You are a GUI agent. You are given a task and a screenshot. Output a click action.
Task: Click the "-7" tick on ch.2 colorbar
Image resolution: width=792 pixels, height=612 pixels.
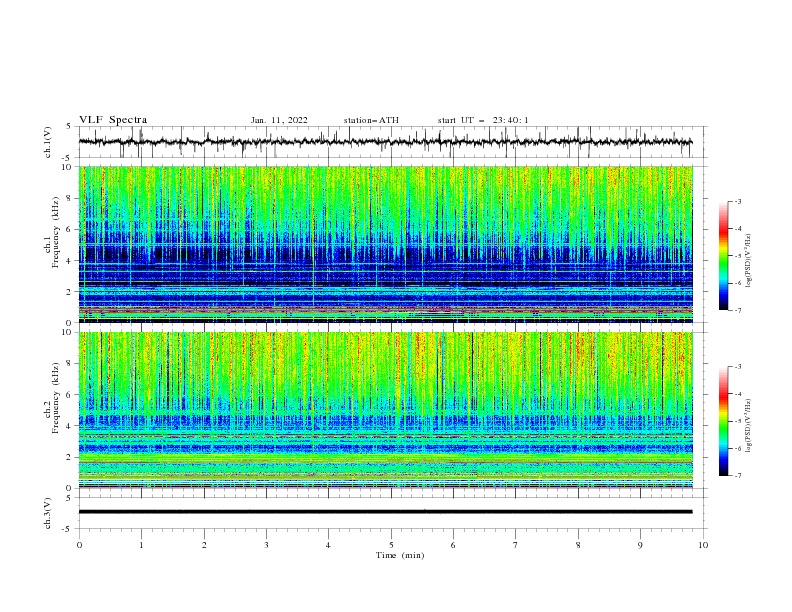point(737,476)
